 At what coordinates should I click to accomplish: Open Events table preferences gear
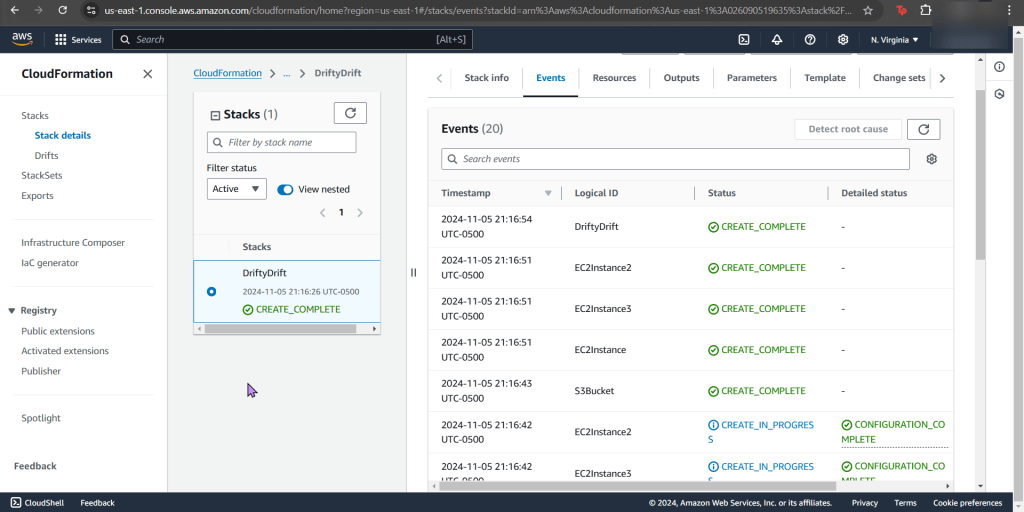pyautogui.click(x=932, y=159)
